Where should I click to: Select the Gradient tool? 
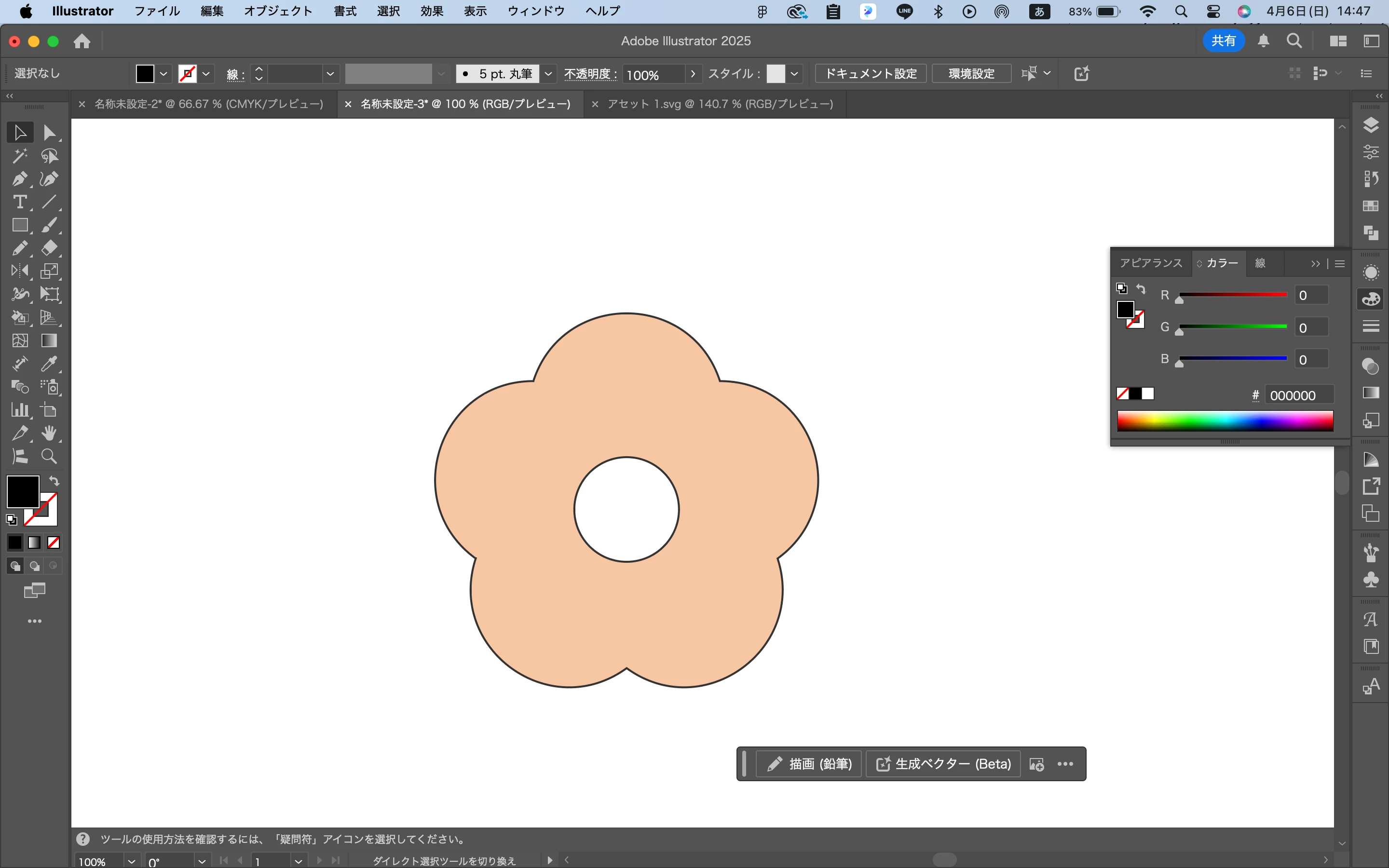point(49,340)
